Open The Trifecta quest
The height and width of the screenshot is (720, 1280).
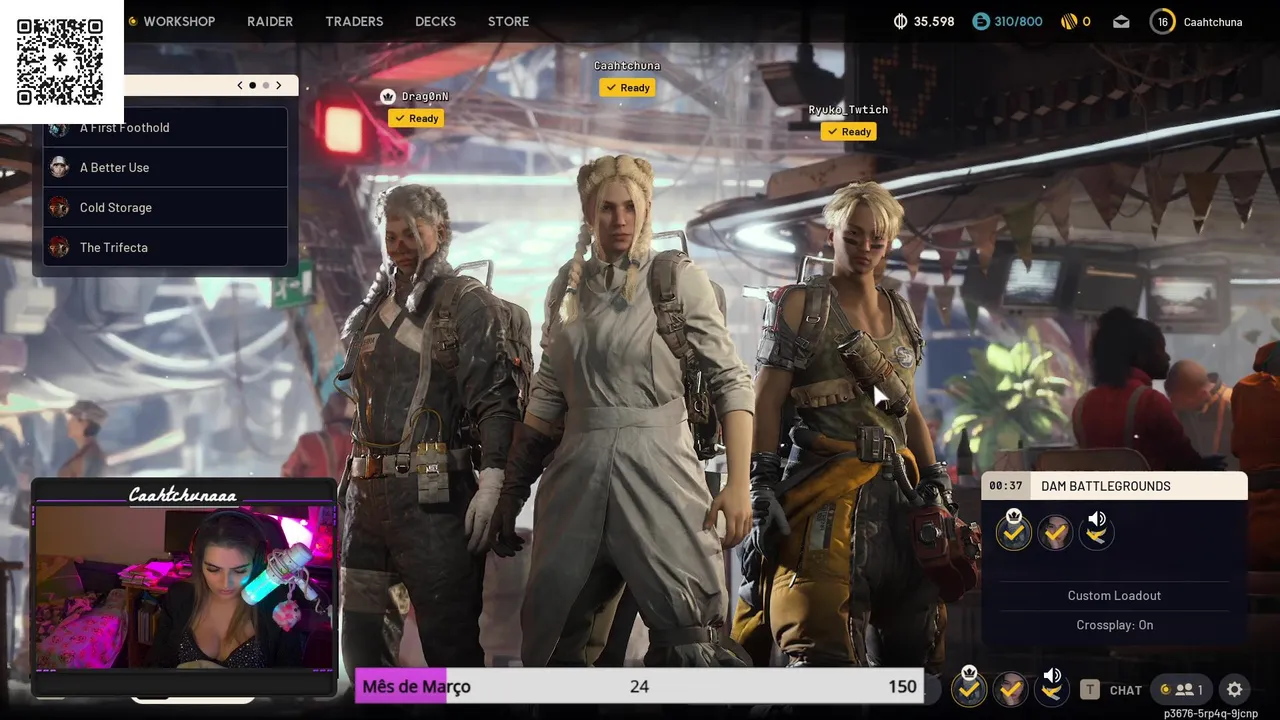(165, 247)
